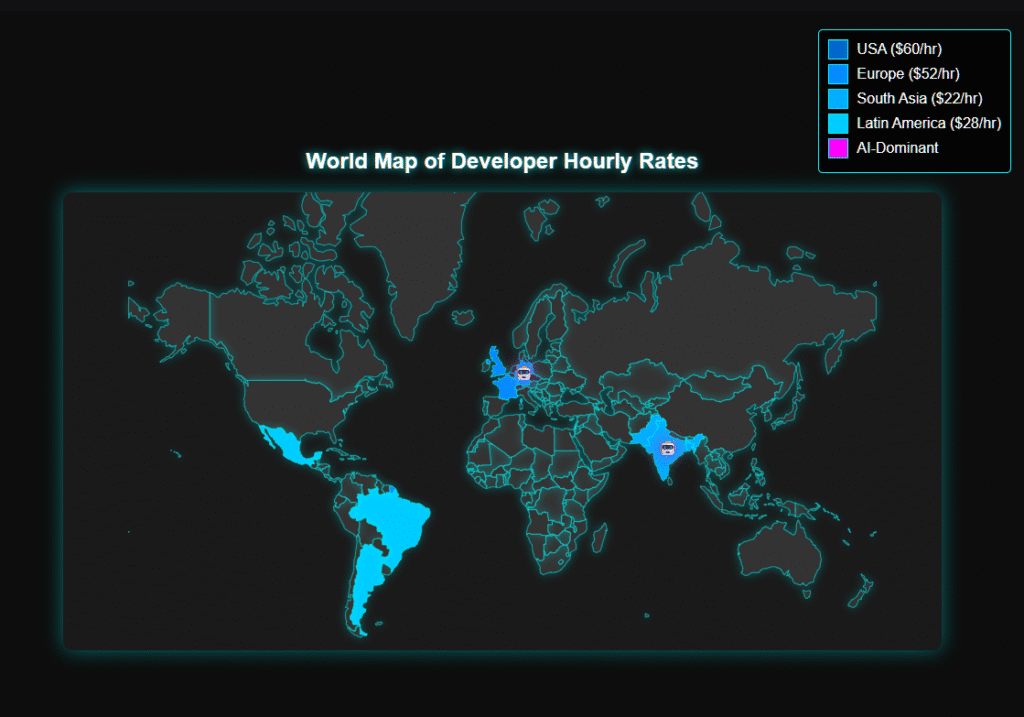Select highlighted India on the map
The width and height of the screenshot is (1024, 717).
[660, 465]
